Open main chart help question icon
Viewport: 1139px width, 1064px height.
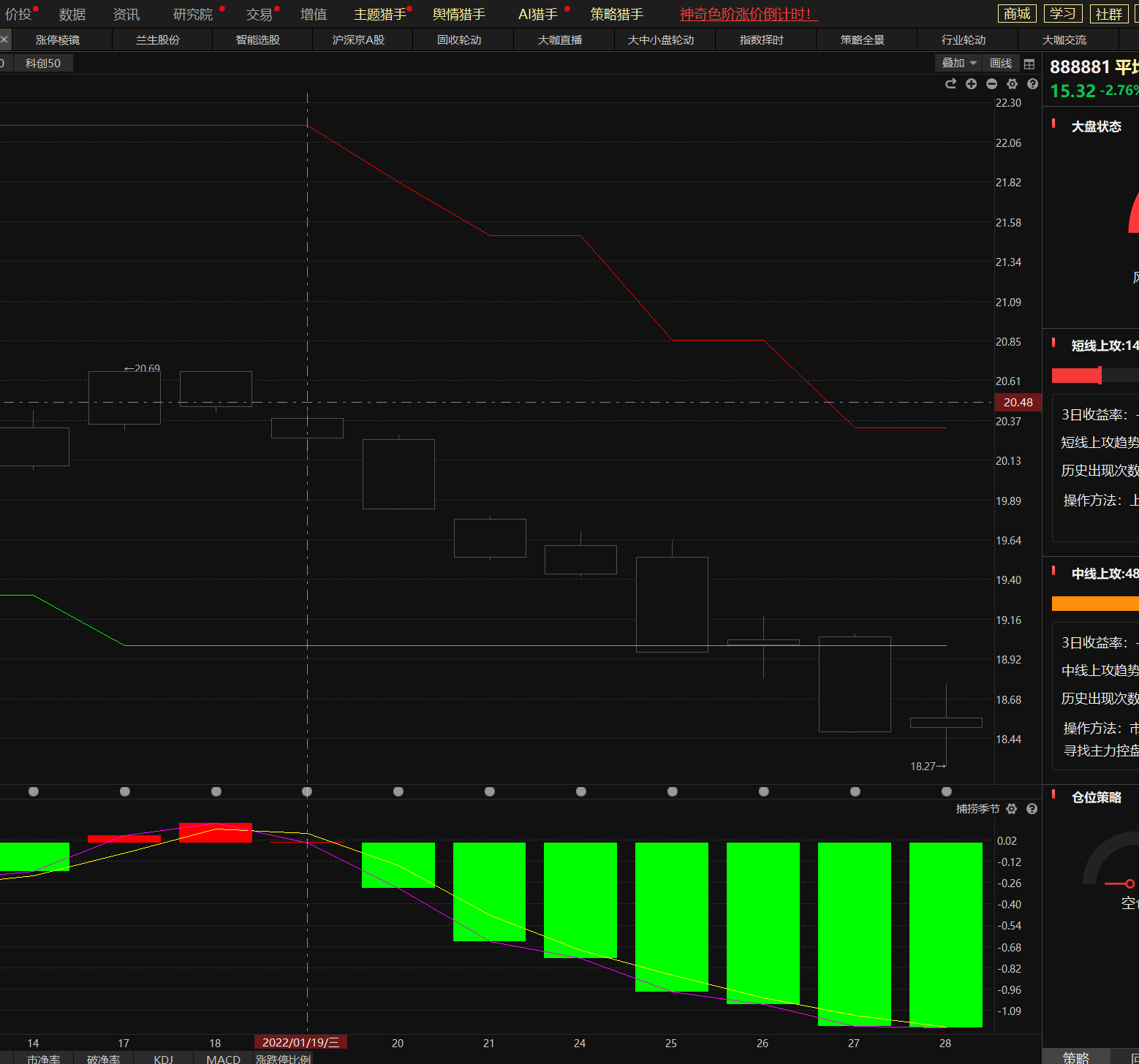coord(1032,84)
